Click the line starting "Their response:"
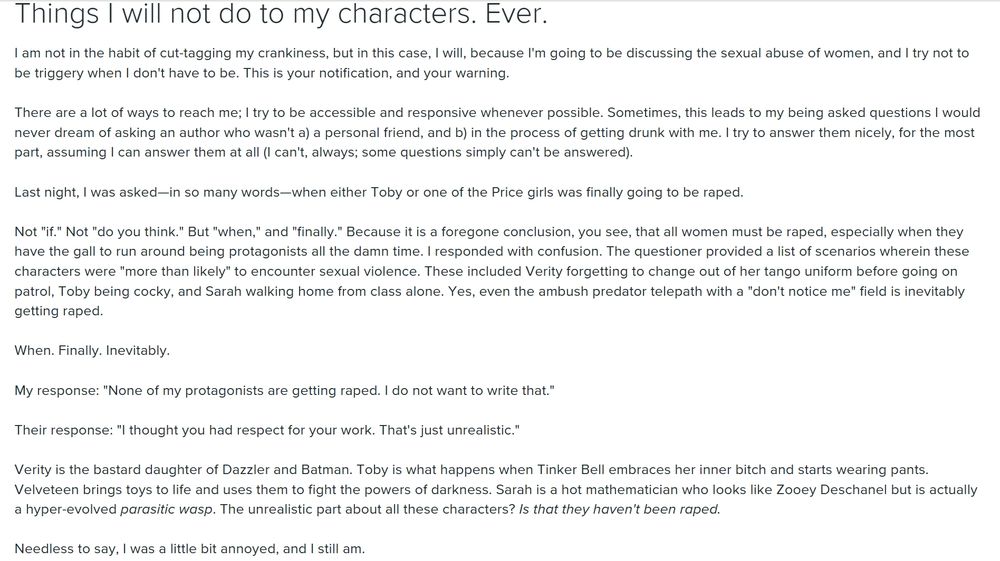The height and width of the screenshot is (561, 1000). pos(267,430)
